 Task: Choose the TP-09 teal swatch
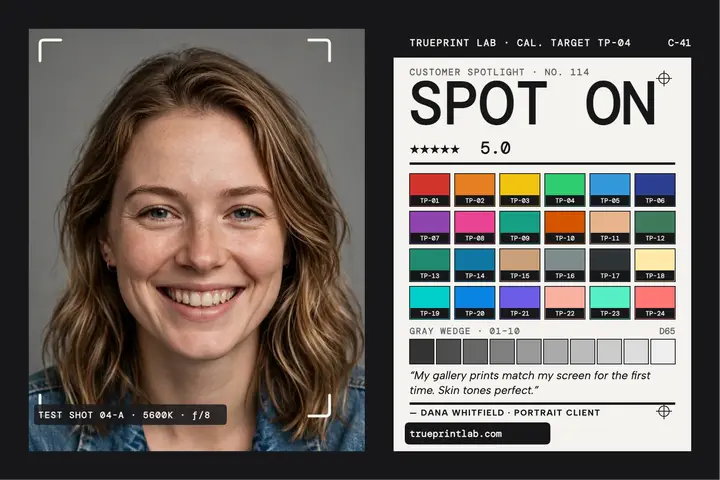[x=519, y=227]
